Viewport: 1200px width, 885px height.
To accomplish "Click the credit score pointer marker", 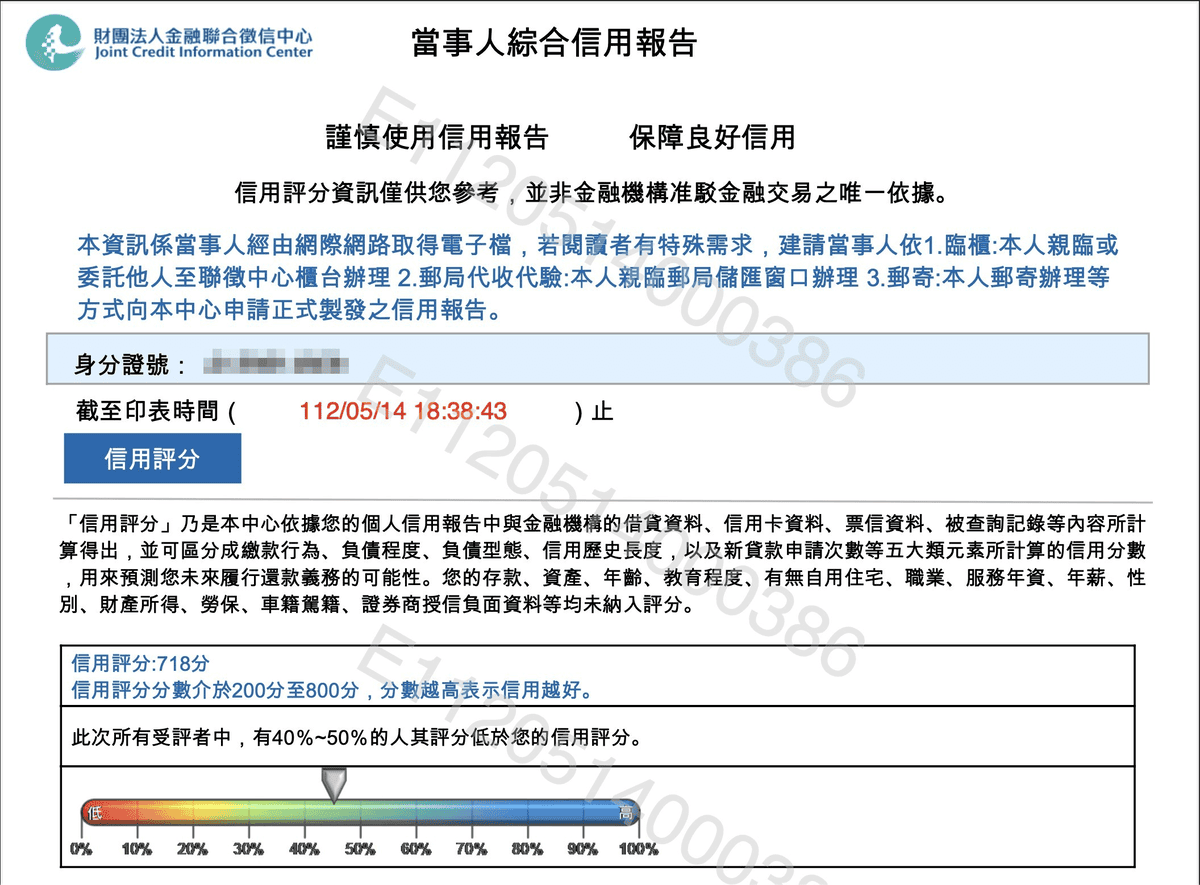I will [333, 784].
